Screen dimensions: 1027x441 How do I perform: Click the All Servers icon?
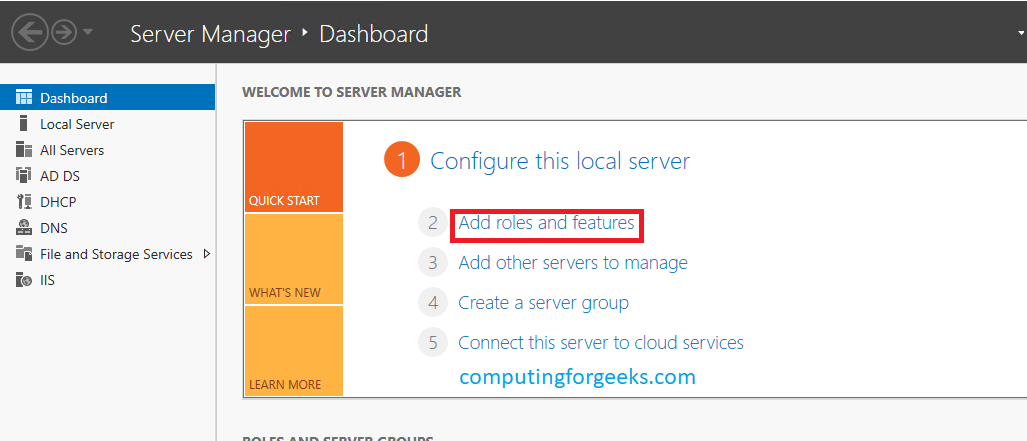point(24,150)
